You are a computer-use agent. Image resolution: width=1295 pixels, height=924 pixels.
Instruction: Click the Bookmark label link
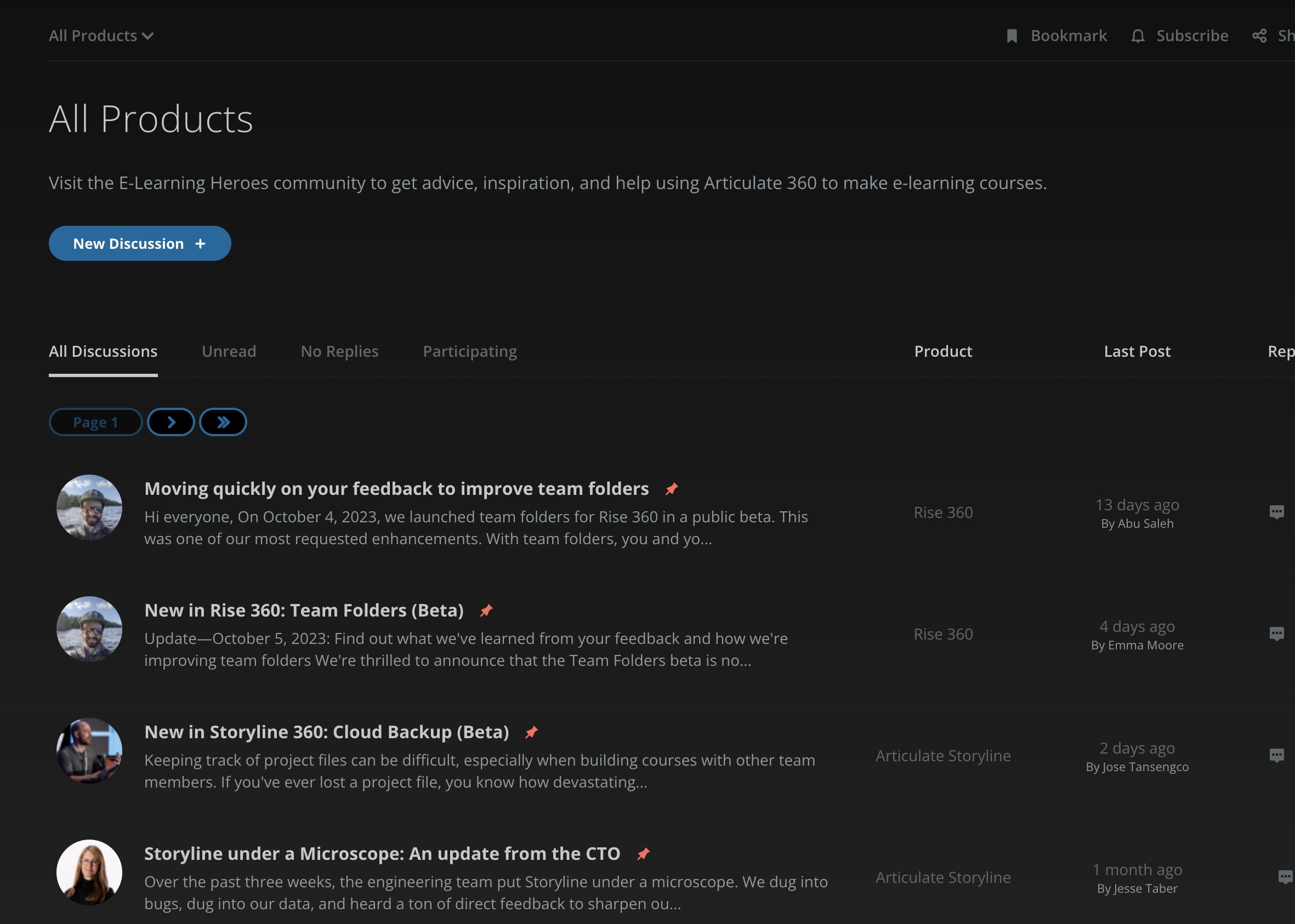[x=1069, y=36]
